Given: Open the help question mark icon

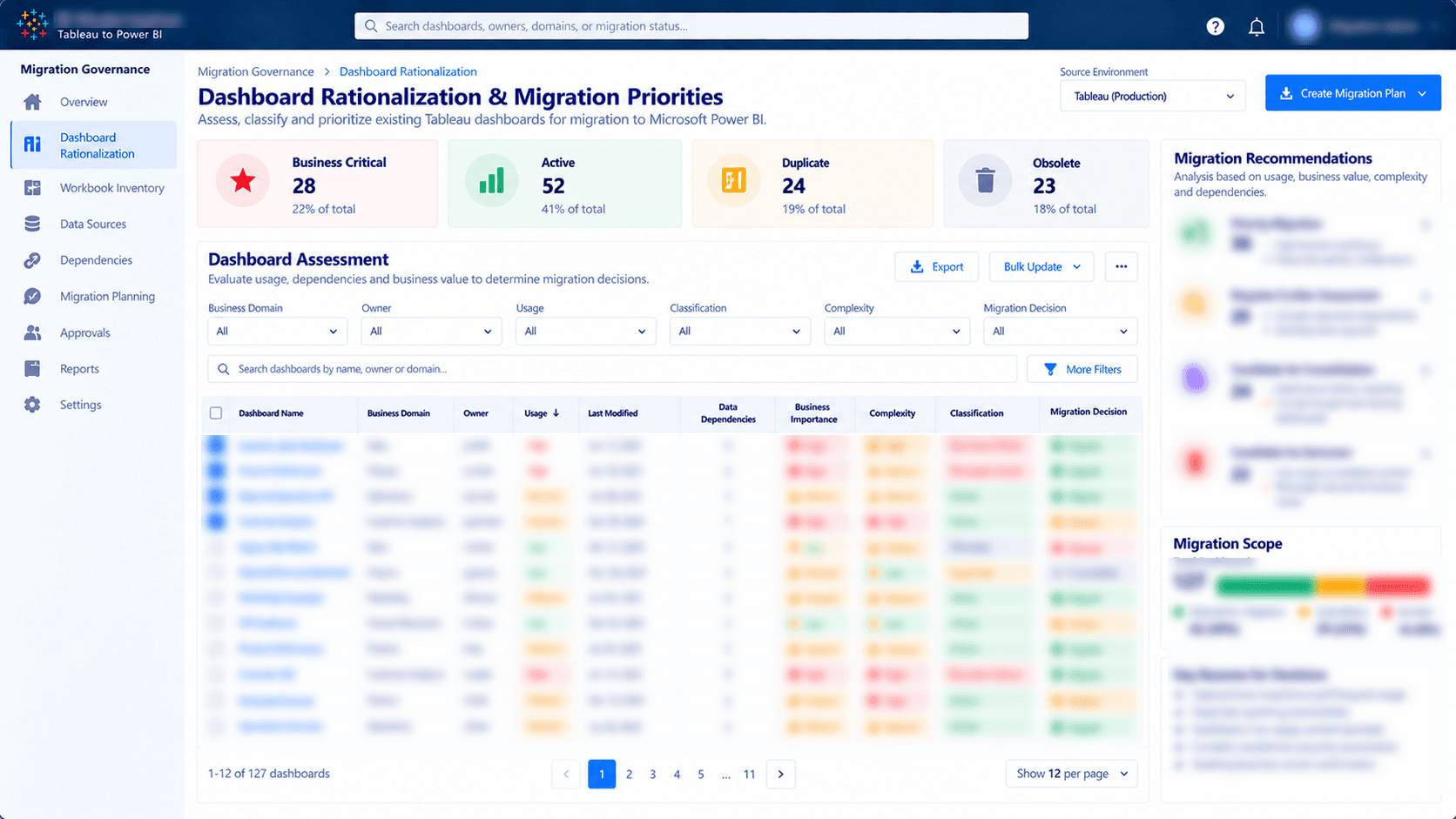Looking at the screenshot, I should click(x=1215, y=26).
